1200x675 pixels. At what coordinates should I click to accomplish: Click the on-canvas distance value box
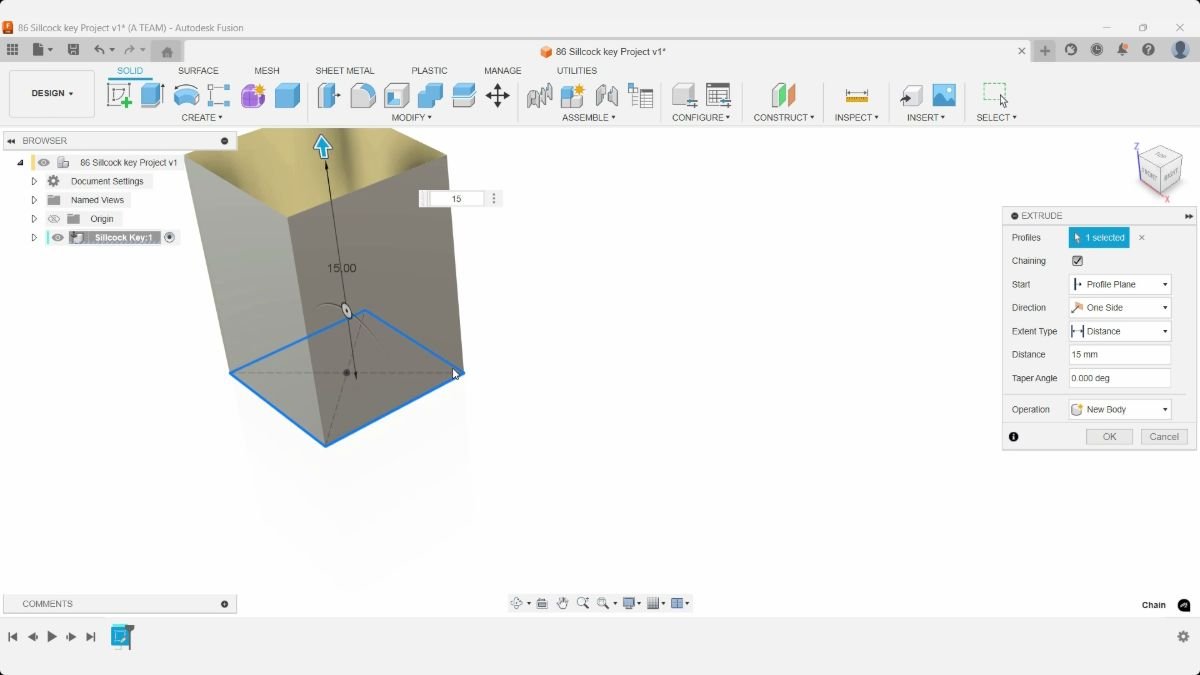456,199
